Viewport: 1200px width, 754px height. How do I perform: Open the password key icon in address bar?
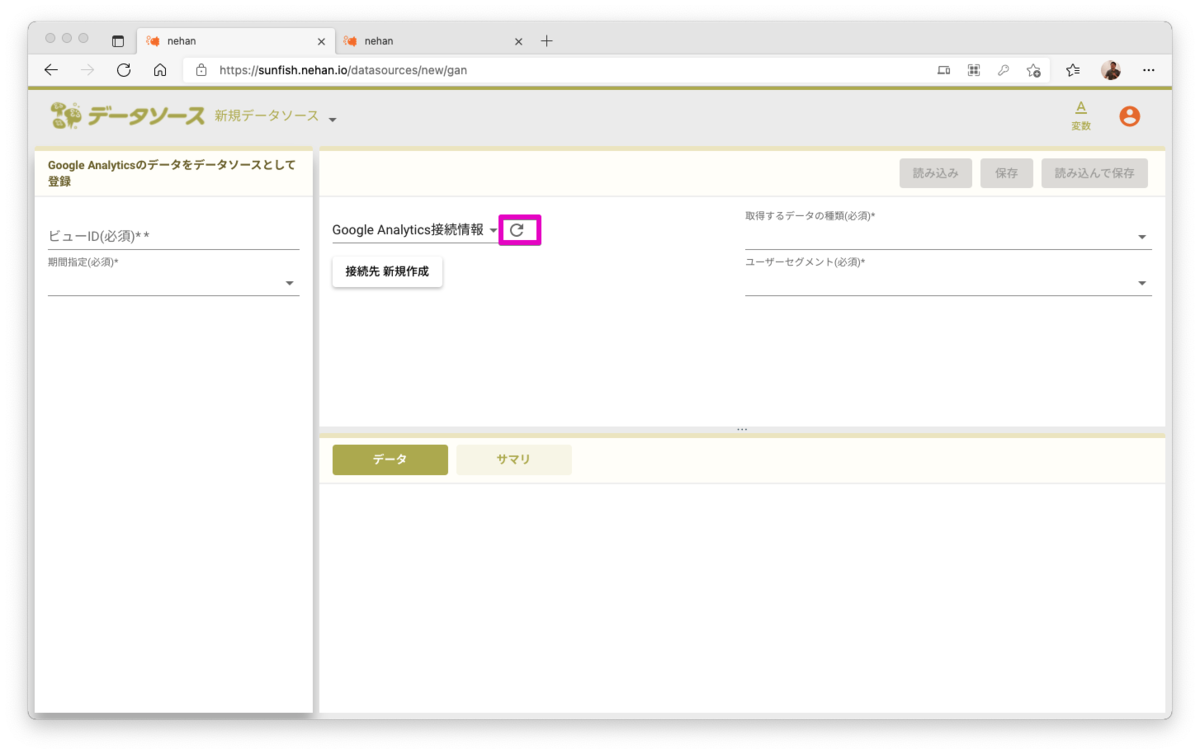pyautogui.click(x=1004, y=70)
